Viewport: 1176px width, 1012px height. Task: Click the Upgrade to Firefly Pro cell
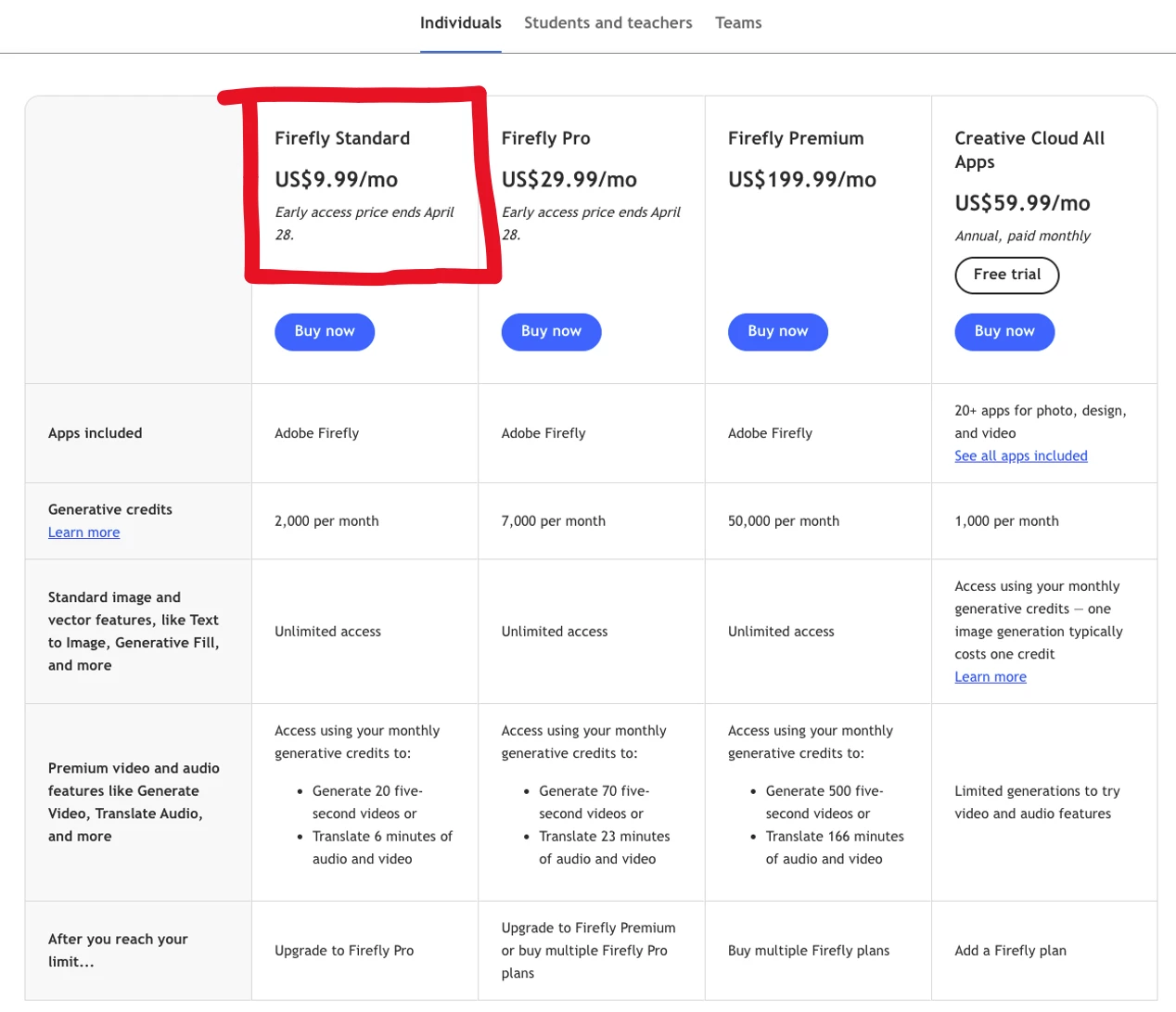coord(344,951)
